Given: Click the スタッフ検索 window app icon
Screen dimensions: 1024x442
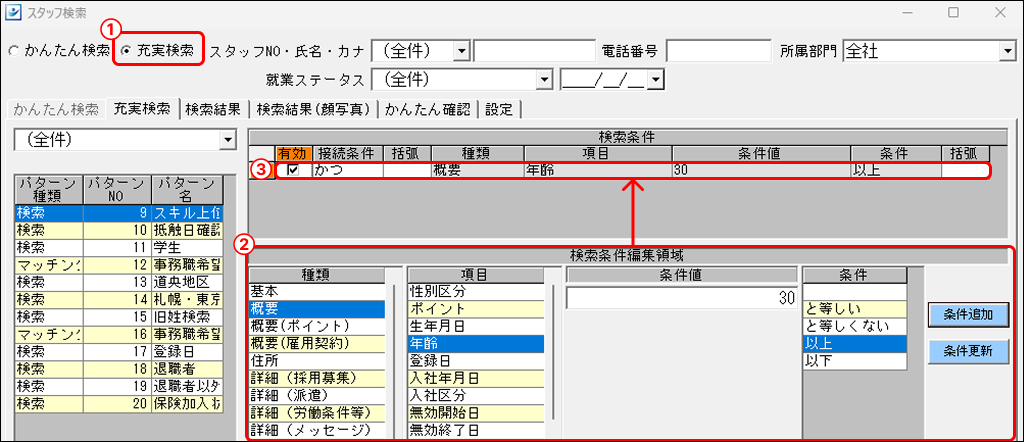Looking at the screenshot, I should click(12, 12).
